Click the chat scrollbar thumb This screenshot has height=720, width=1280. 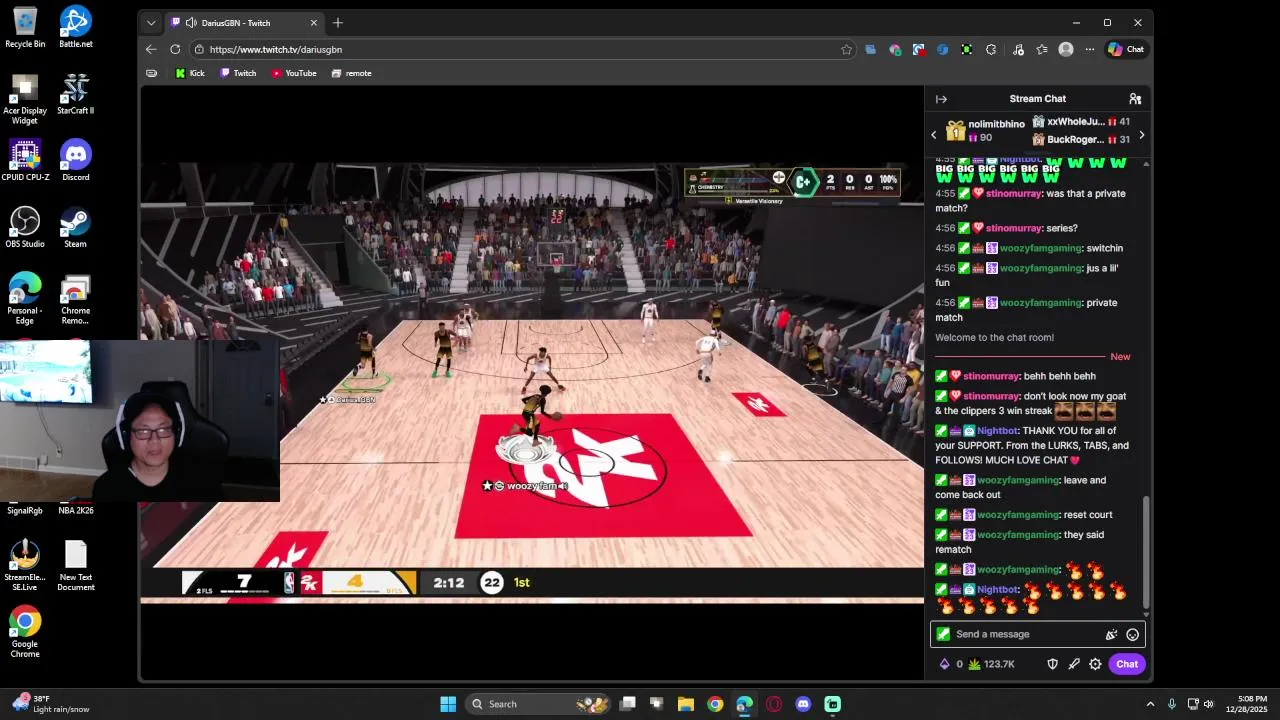pos(1146,553)
